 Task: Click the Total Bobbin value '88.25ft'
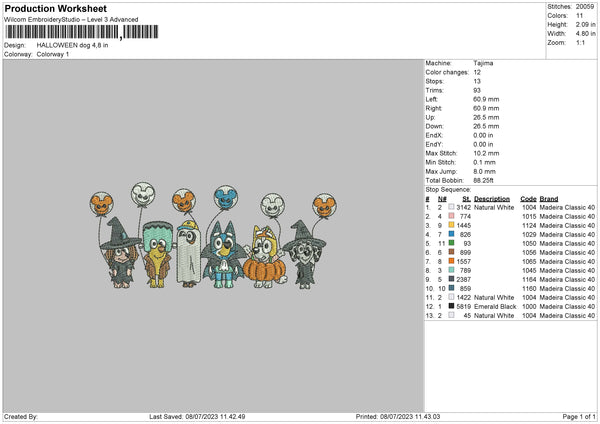point(483,180)
